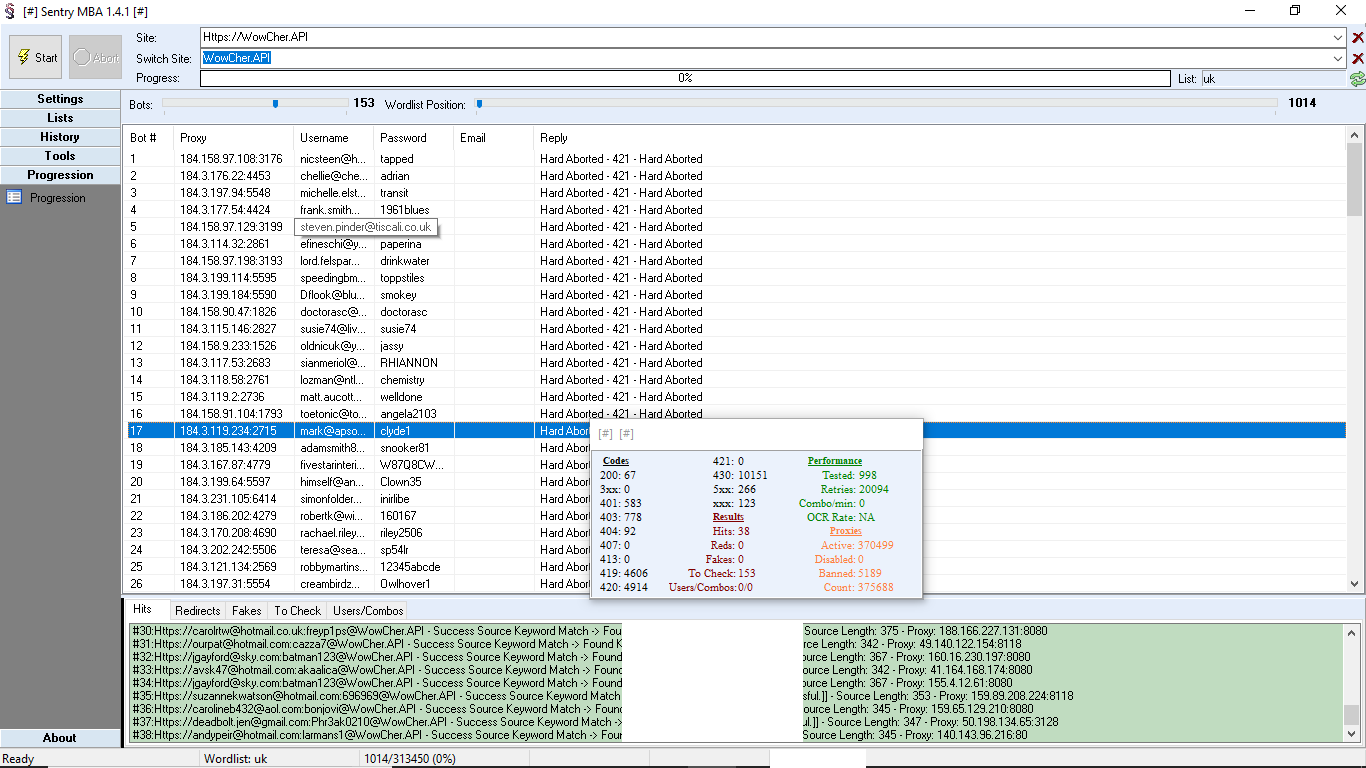The height and width of the screenshot is (768, 1366).
Task: Click the Bot # column header
Action: click(x=148, y=138)
